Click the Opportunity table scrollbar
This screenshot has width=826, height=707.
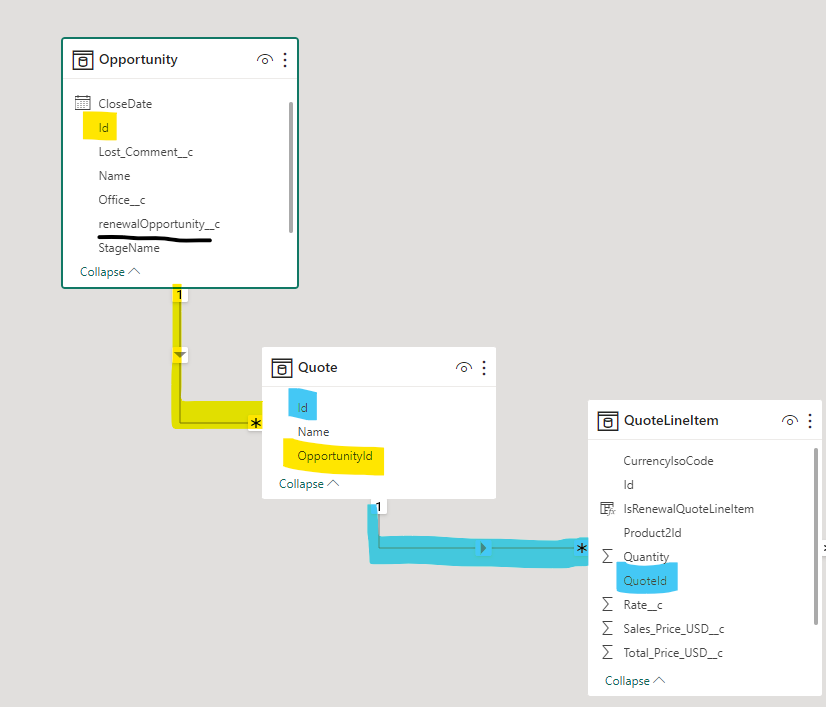[x=291, y=167]
